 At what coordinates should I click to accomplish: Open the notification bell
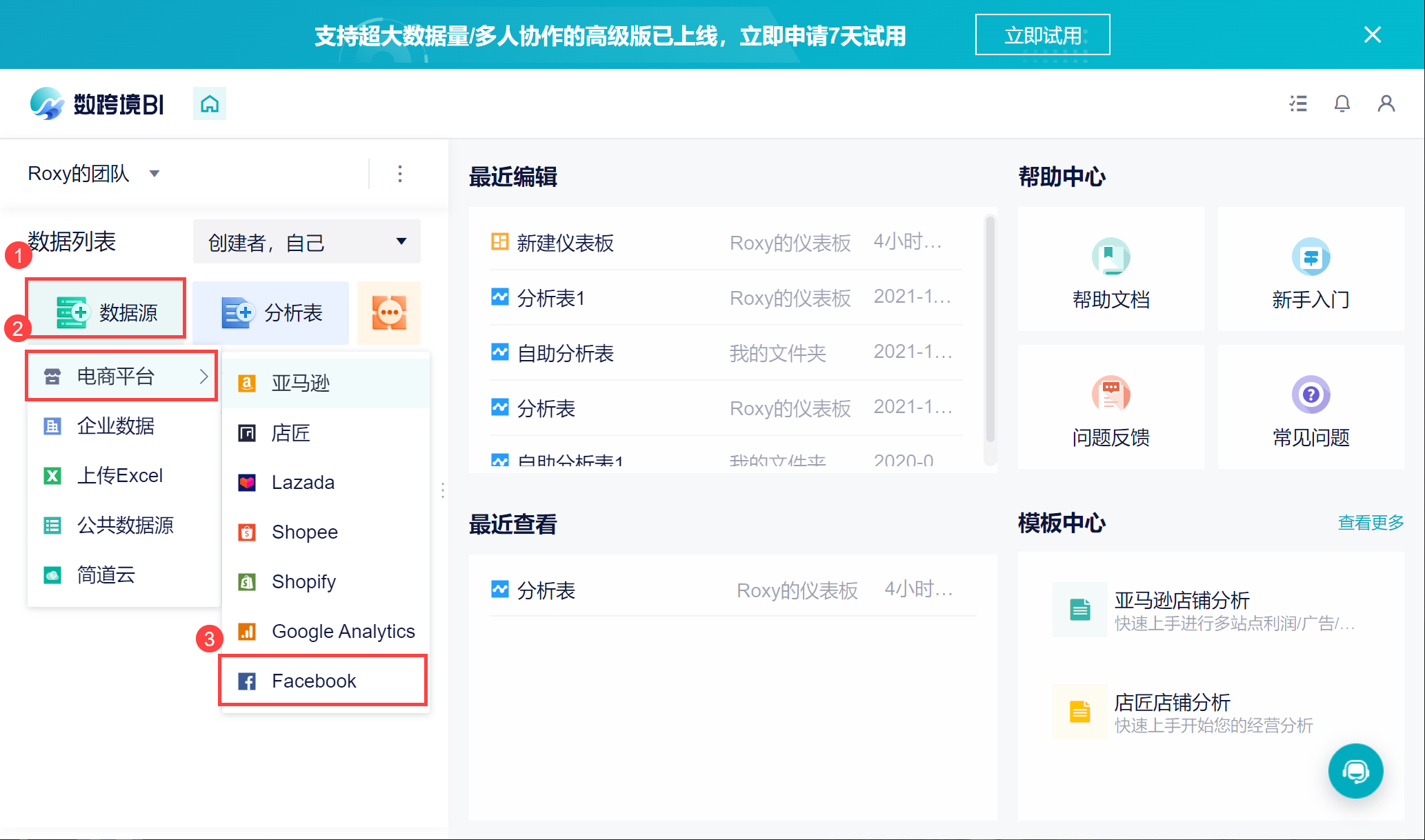coord(1342,104)
